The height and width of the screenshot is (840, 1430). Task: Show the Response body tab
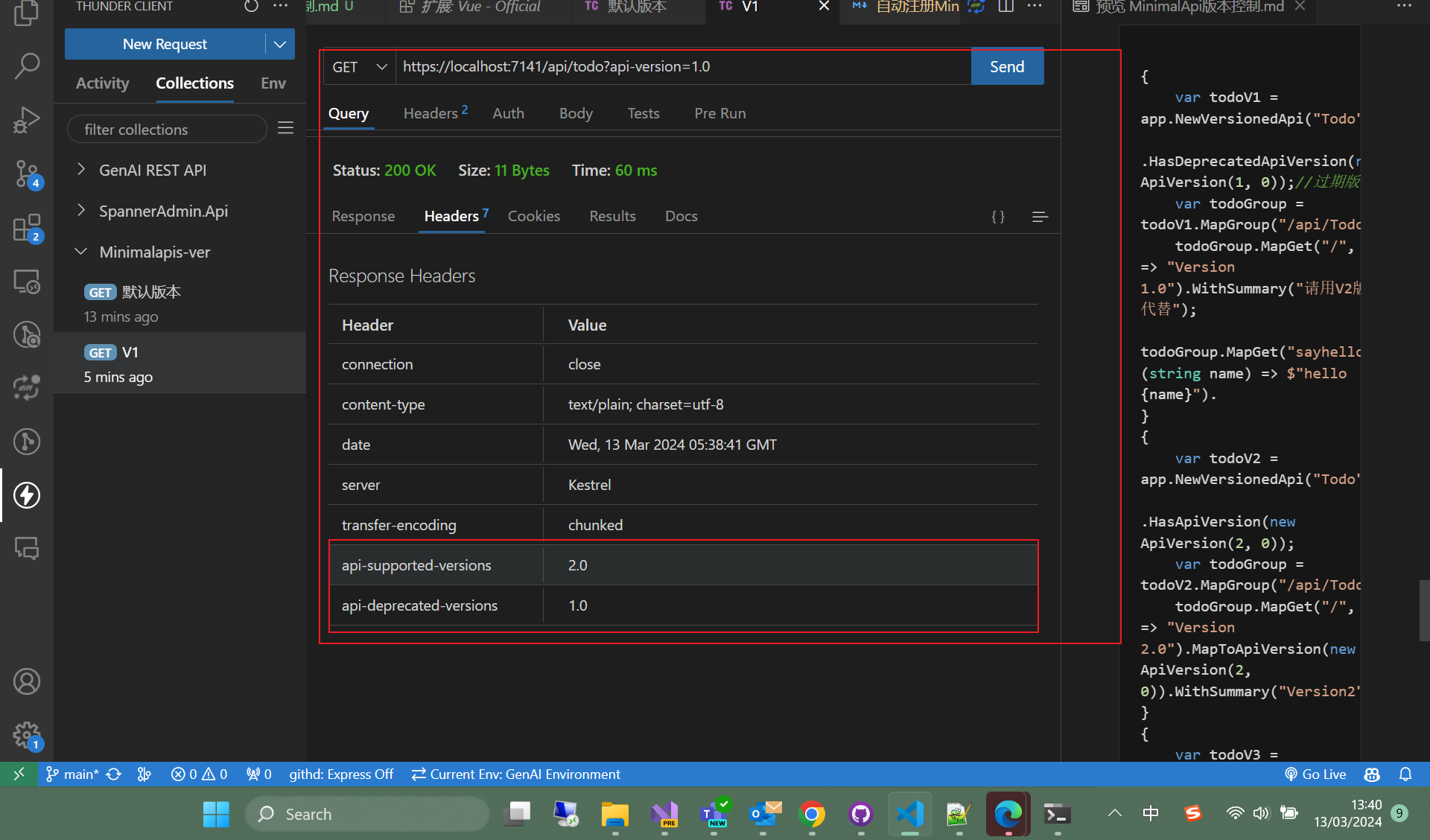(x=363, y=216)
